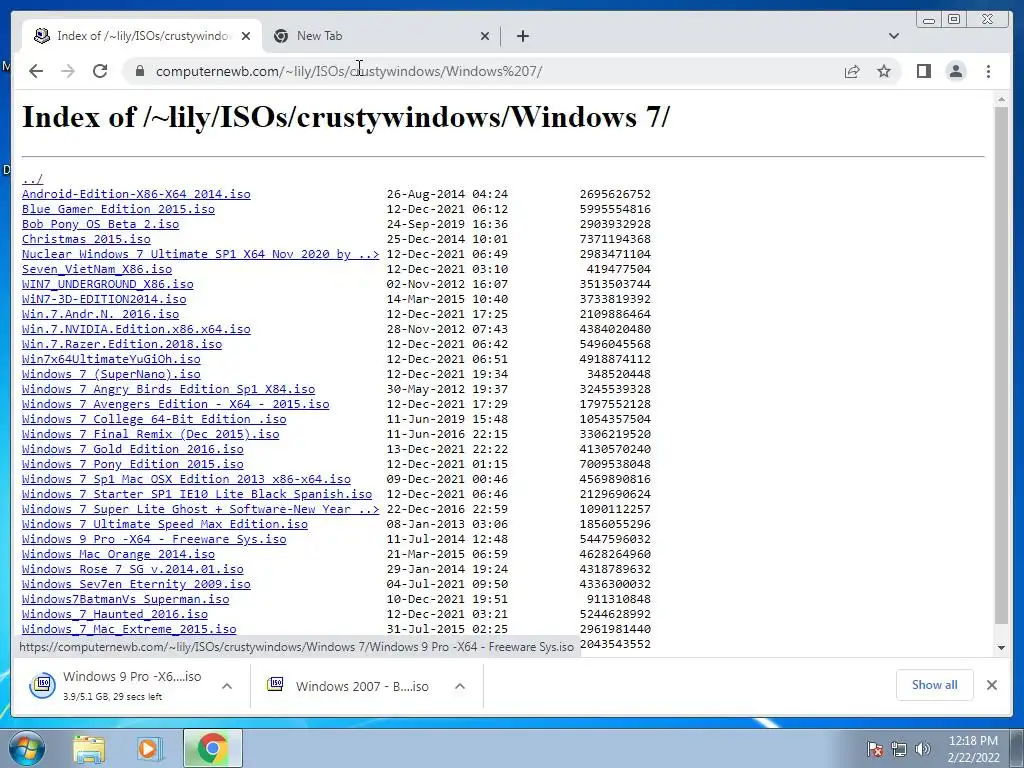Open Windows 7 Sp1 Mac OSX Edition iso
Image resolution: width=1024 pixels, height=768 pixels.
[186, 479]
